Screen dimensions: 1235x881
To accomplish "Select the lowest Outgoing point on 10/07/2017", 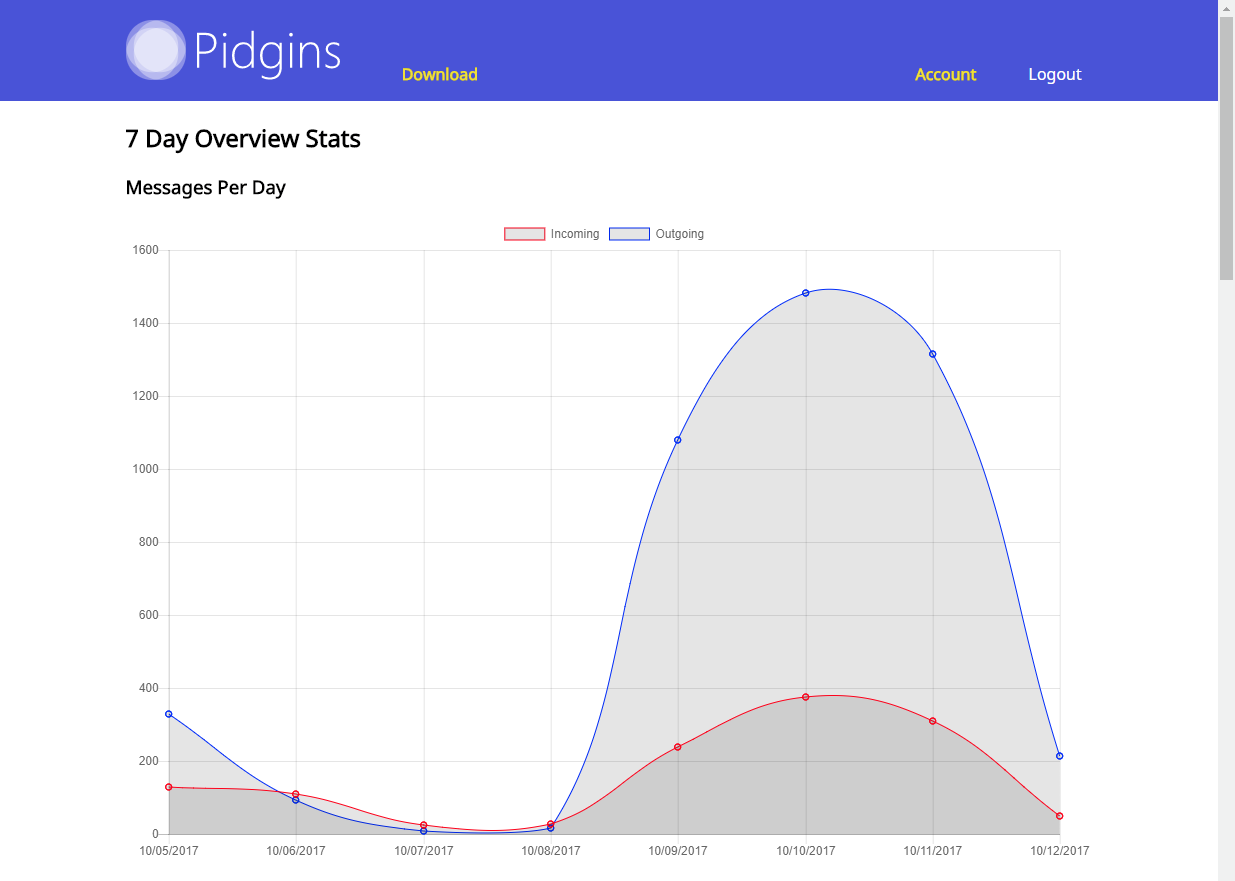I will pos(424,830).
